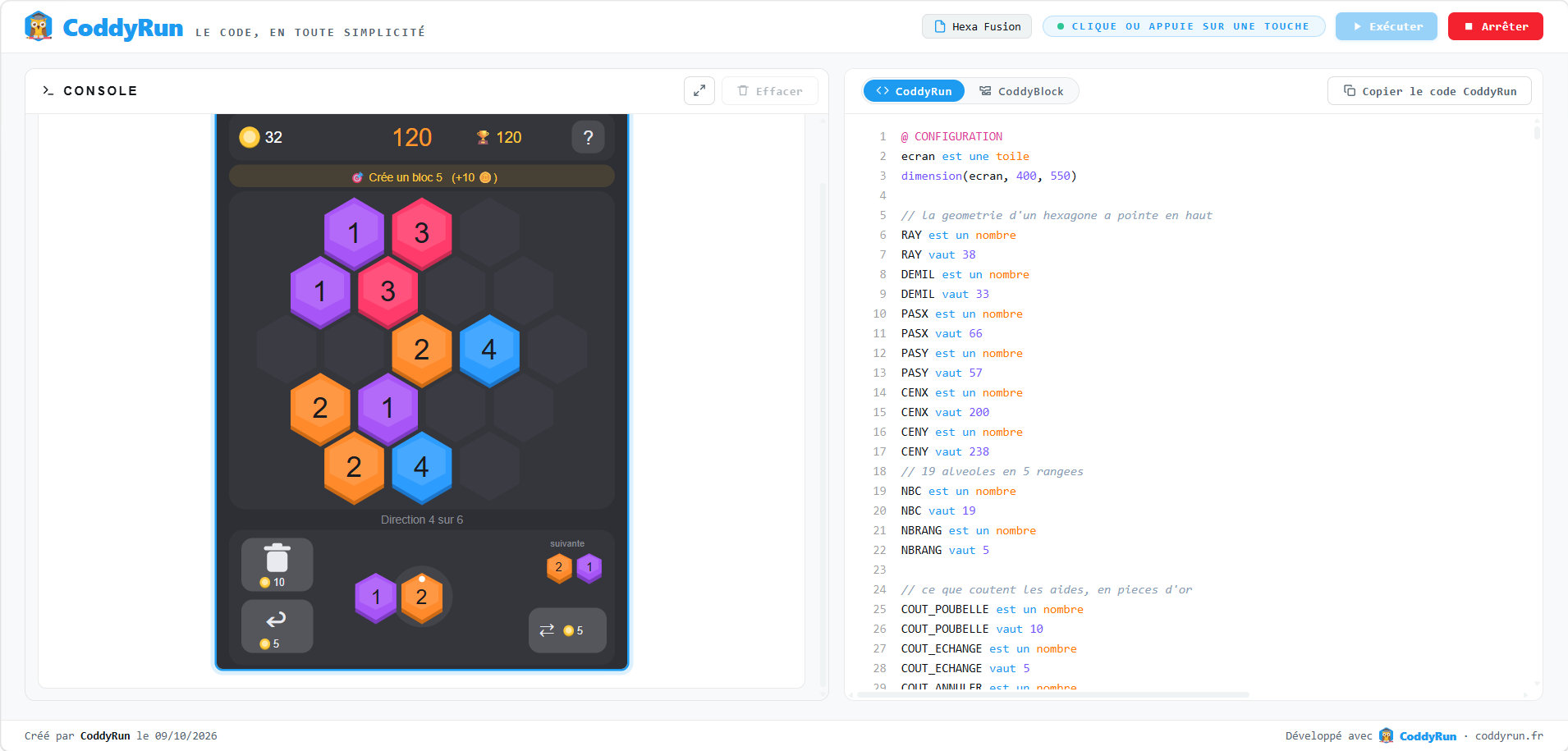Clear the console with Effacer

770,91
